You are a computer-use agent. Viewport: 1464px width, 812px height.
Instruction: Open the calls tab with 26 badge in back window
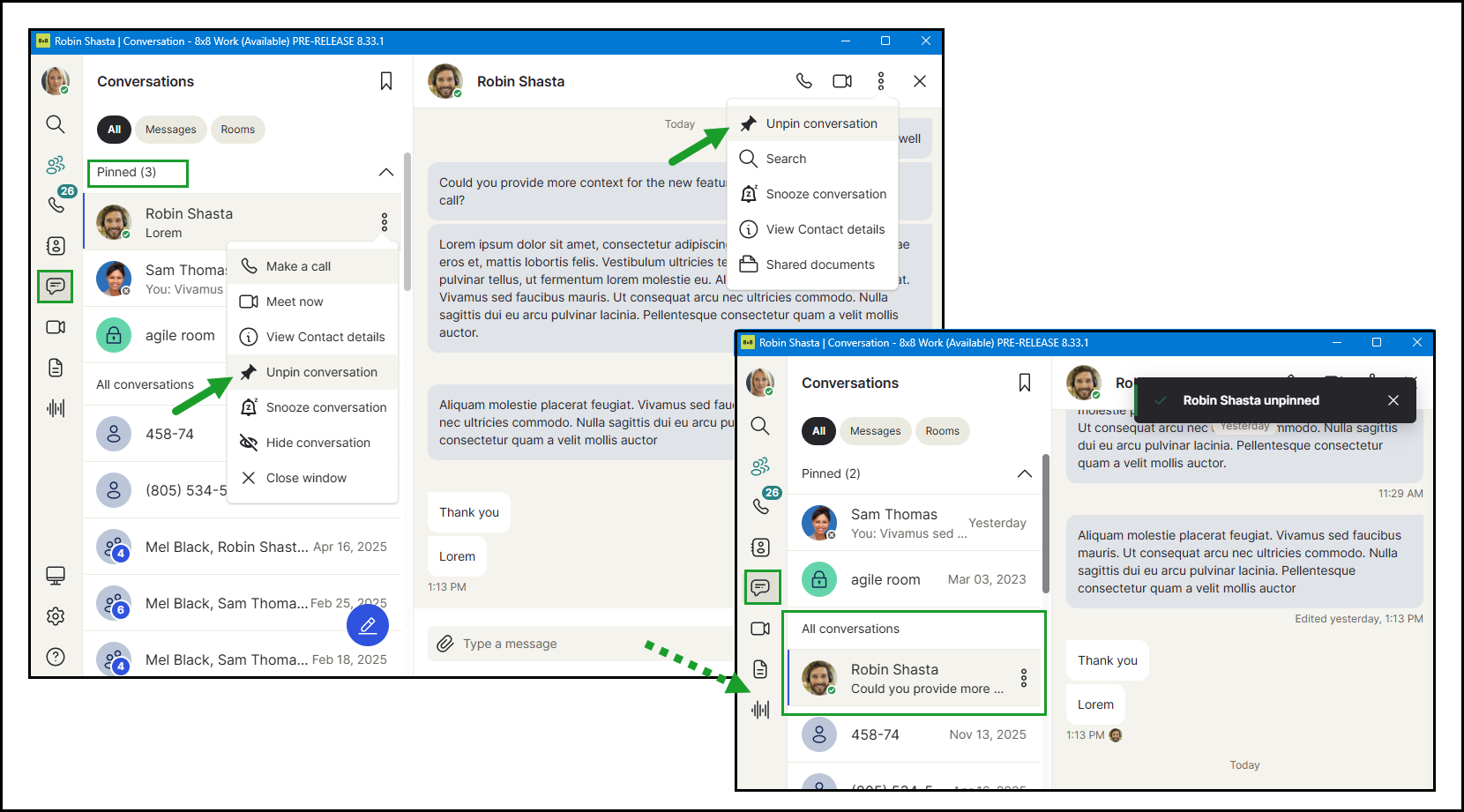56,205
